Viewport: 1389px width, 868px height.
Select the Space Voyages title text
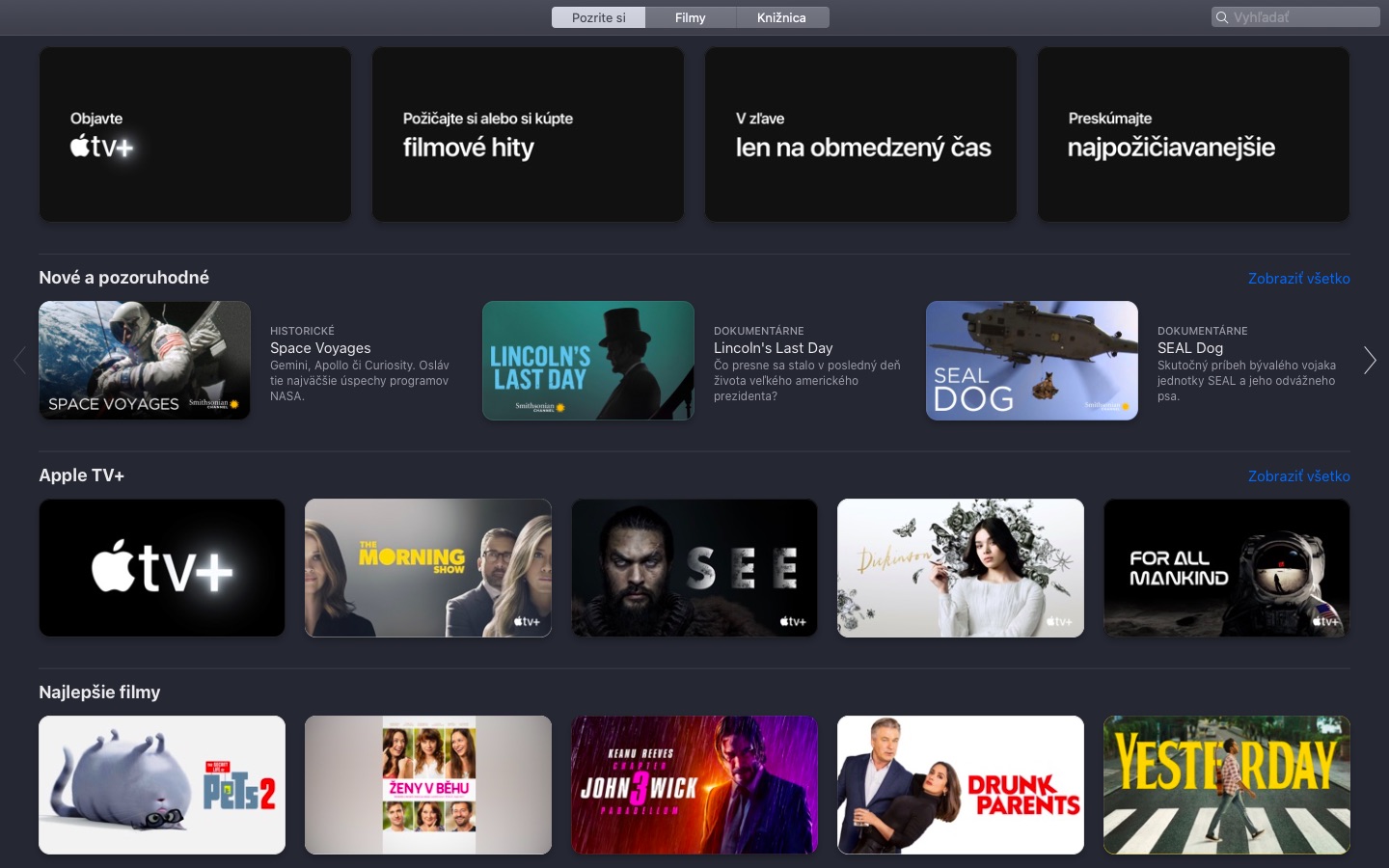(x=320, y=348)
